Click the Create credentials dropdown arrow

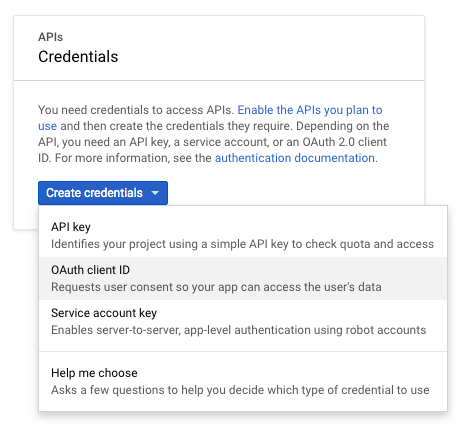pos(155,193)
